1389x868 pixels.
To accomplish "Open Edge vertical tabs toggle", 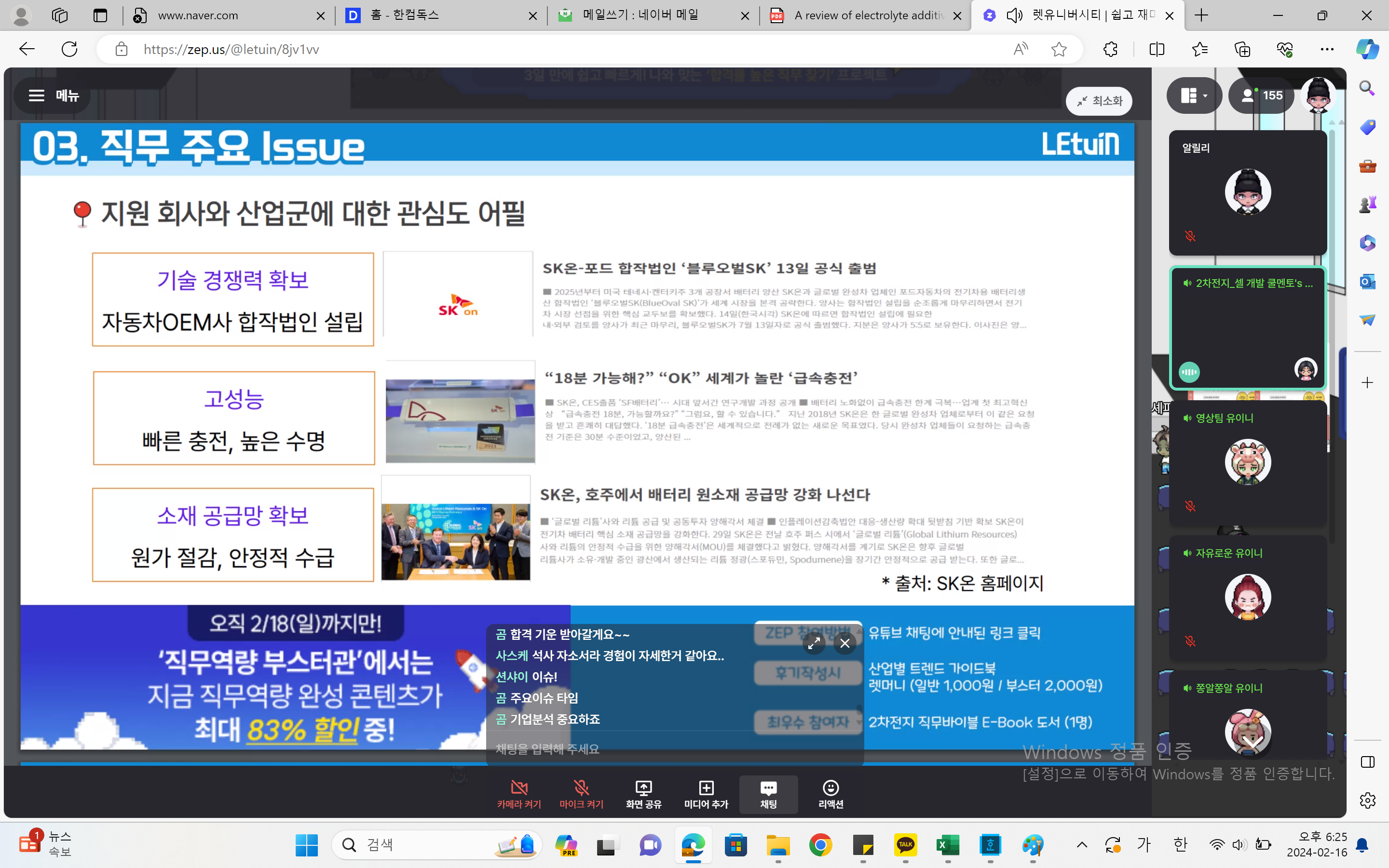I will coord(100,15).
